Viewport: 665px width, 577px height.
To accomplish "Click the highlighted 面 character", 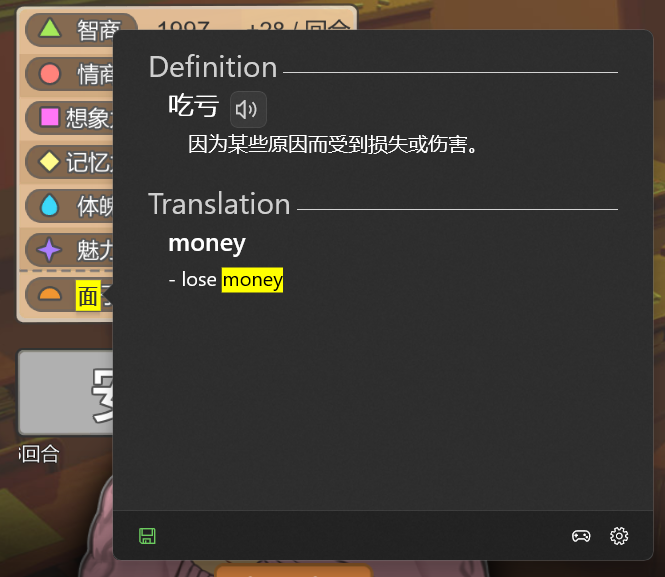I will coord(88,296).
